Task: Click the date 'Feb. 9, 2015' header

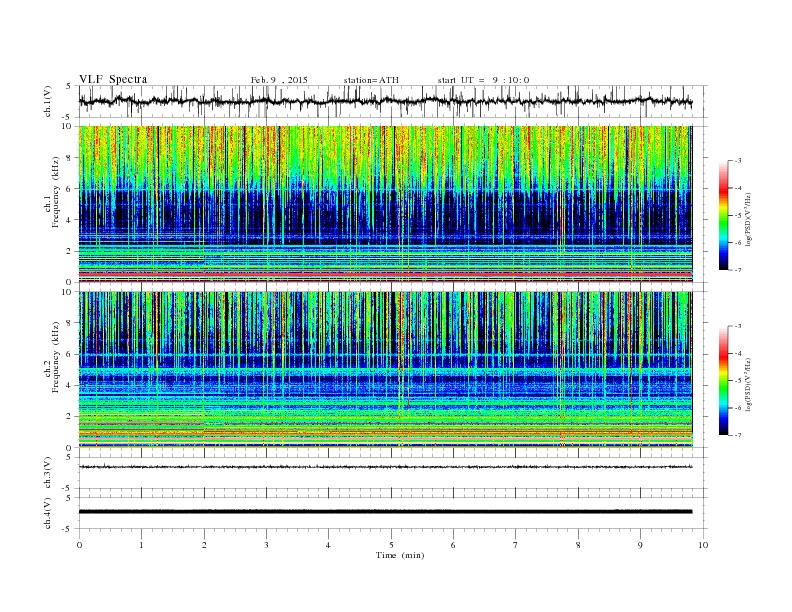Action: [x=279, y=80]
